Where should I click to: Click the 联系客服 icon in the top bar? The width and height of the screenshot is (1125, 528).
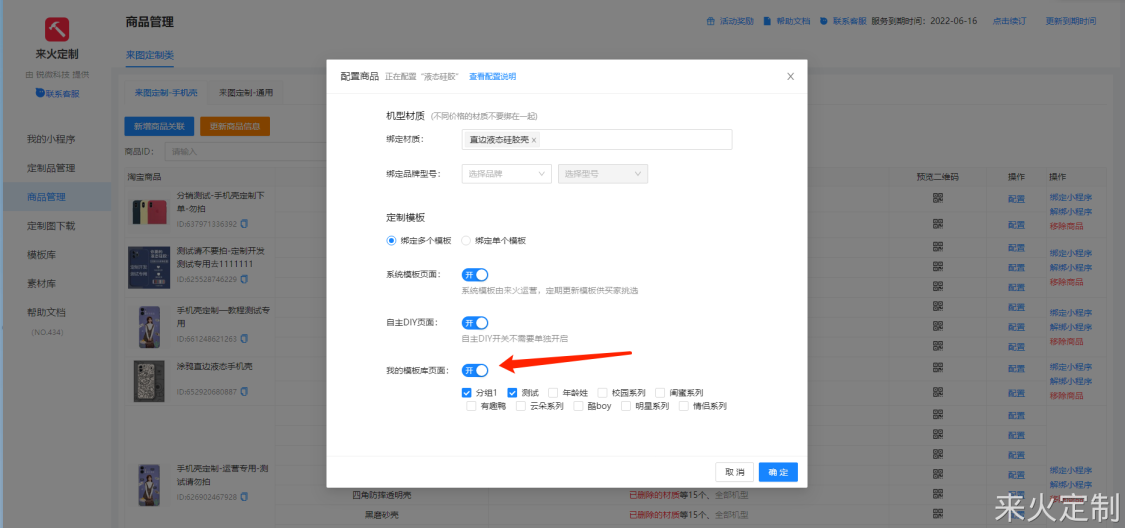click(x=823, y=21)
